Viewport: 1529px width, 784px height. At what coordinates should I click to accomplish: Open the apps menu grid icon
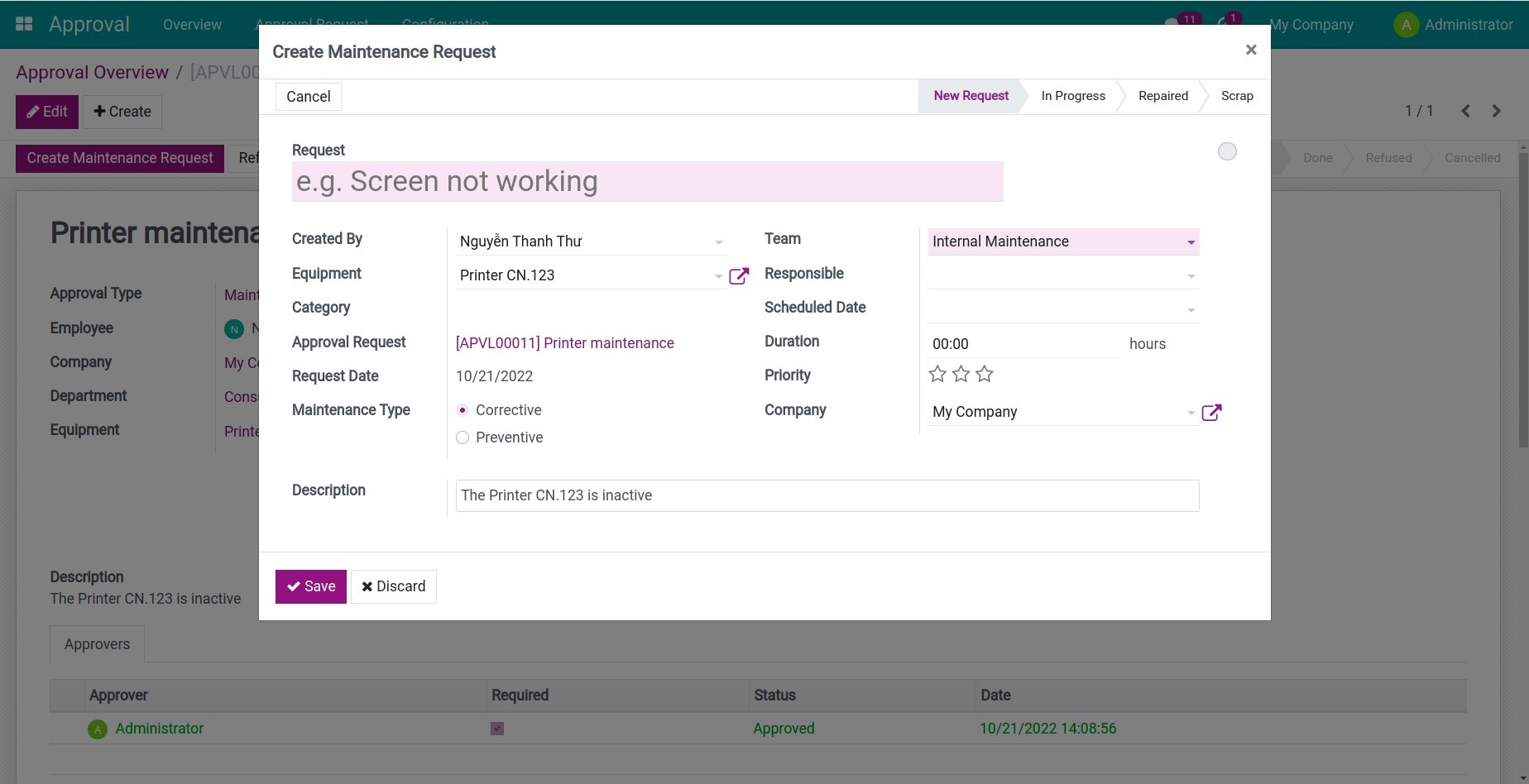[x=23, y=22]
